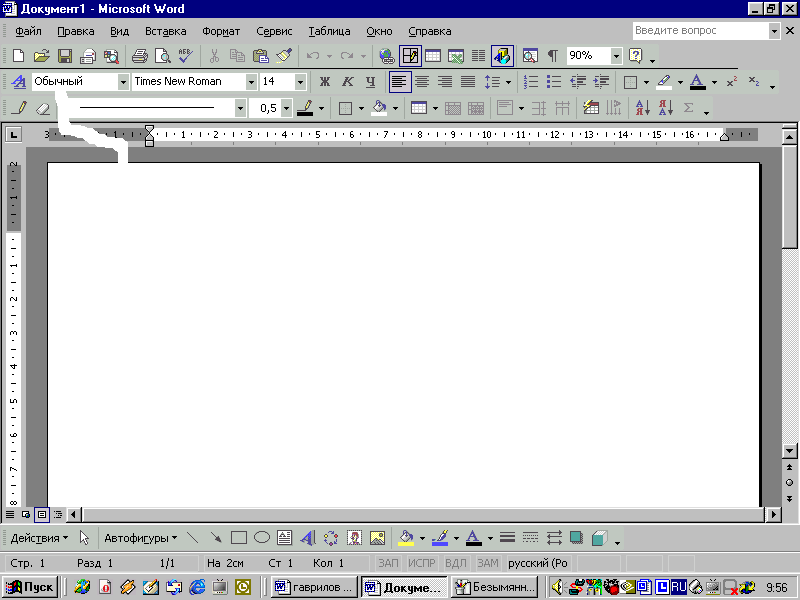Screen dimensions: 800x600
Task: Create a new blank document
Action: pos(18,55)
